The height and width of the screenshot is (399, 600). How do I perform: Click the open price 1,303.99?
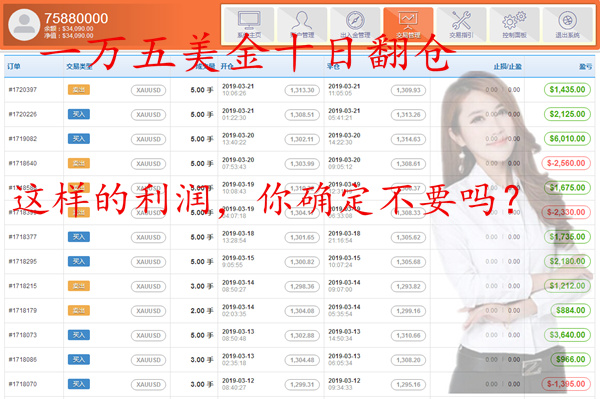point(302,164)
